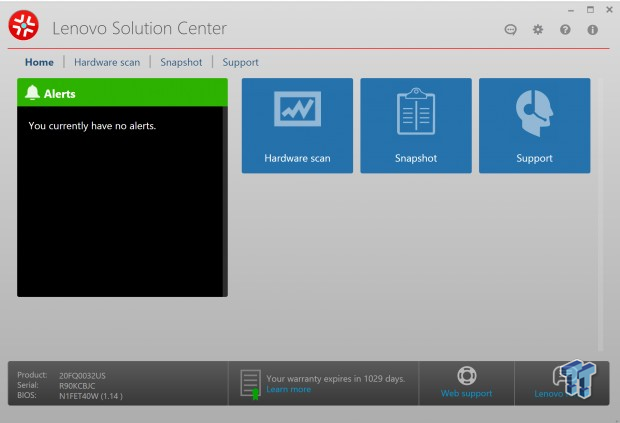The image size is (620, 423).
Task: Open the Support headset tile
Action: [535, 126]
